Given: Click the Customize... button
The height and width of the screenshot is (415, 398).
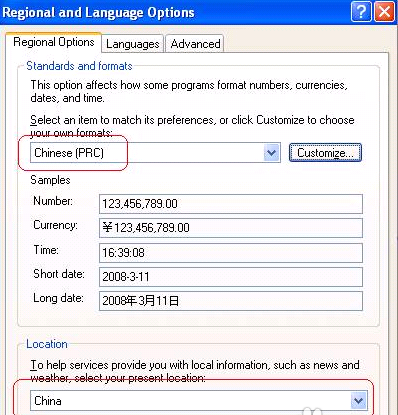Looking at the screenshot, I should [325, 153].
